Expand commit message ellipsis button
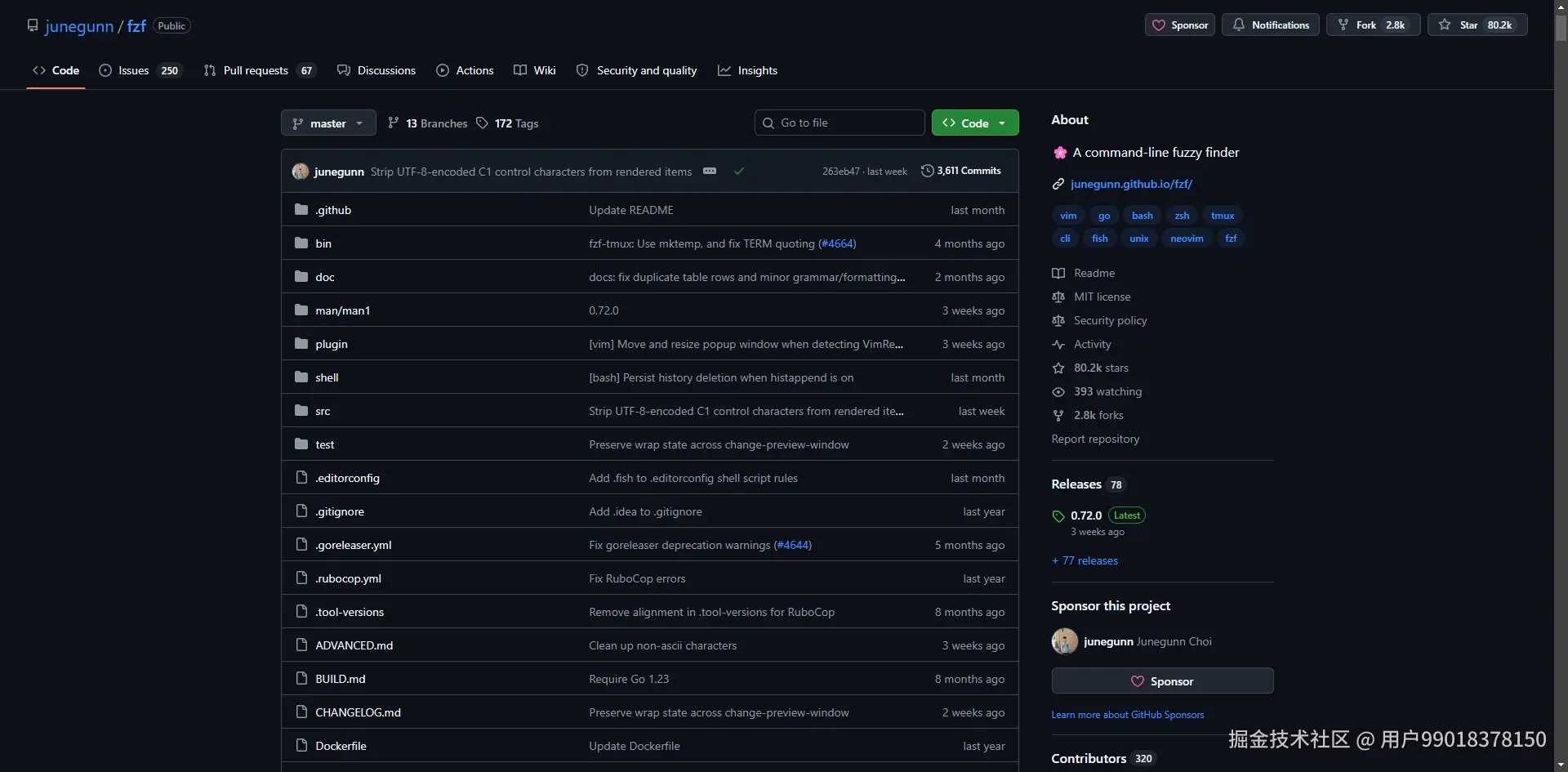 point(710,171)
